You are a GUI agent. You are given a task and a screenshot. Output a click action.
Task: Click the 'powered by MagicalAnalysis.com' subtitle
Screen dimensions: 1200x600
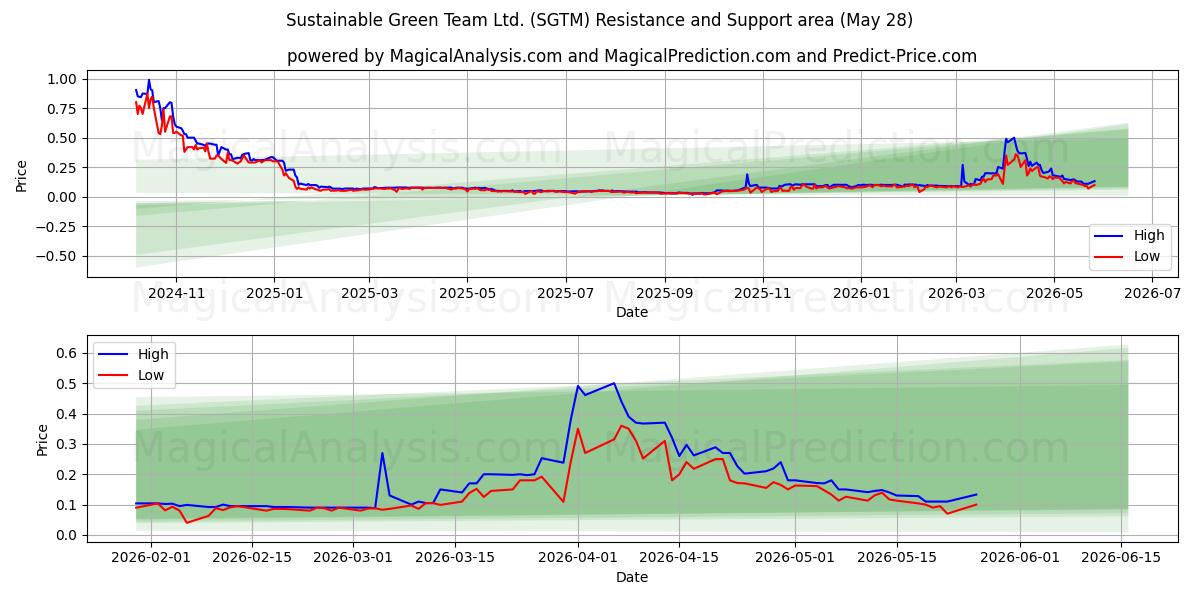[x=632, y=56]
